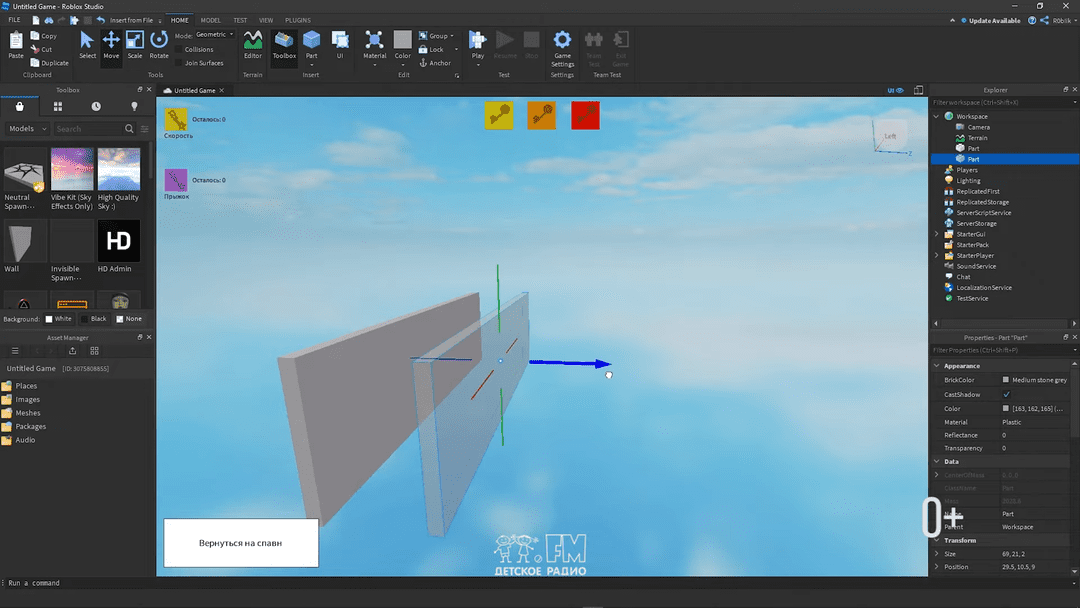Pick the Rotate tool
The height and width of the screenshot is (608, 1080).
[x=159, y=45]
